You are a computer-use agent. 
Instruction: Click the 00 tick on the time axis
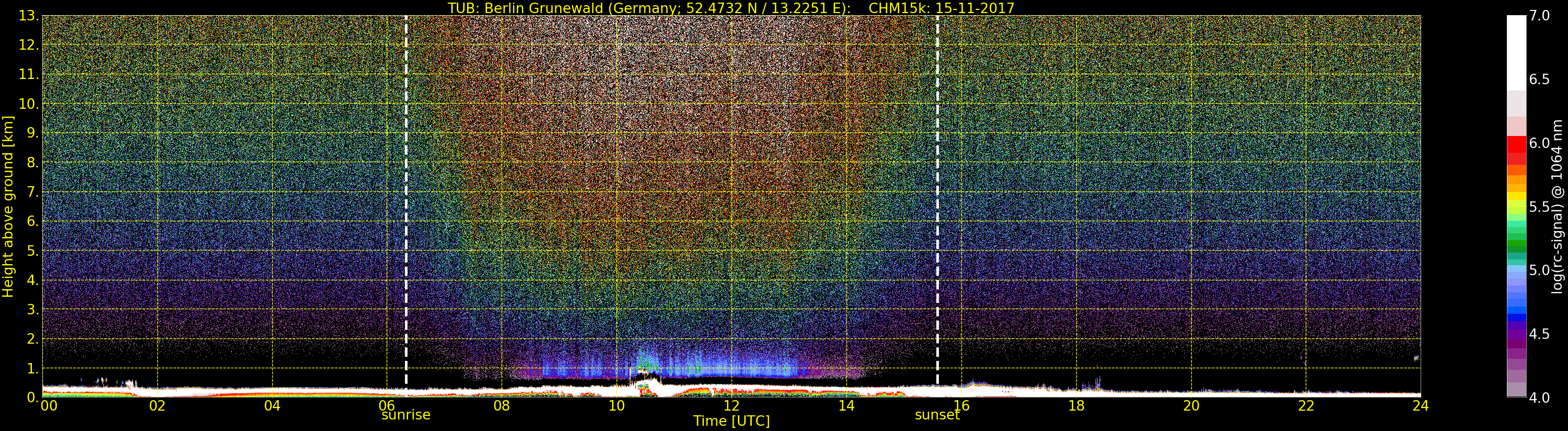[x=49, y=405]
